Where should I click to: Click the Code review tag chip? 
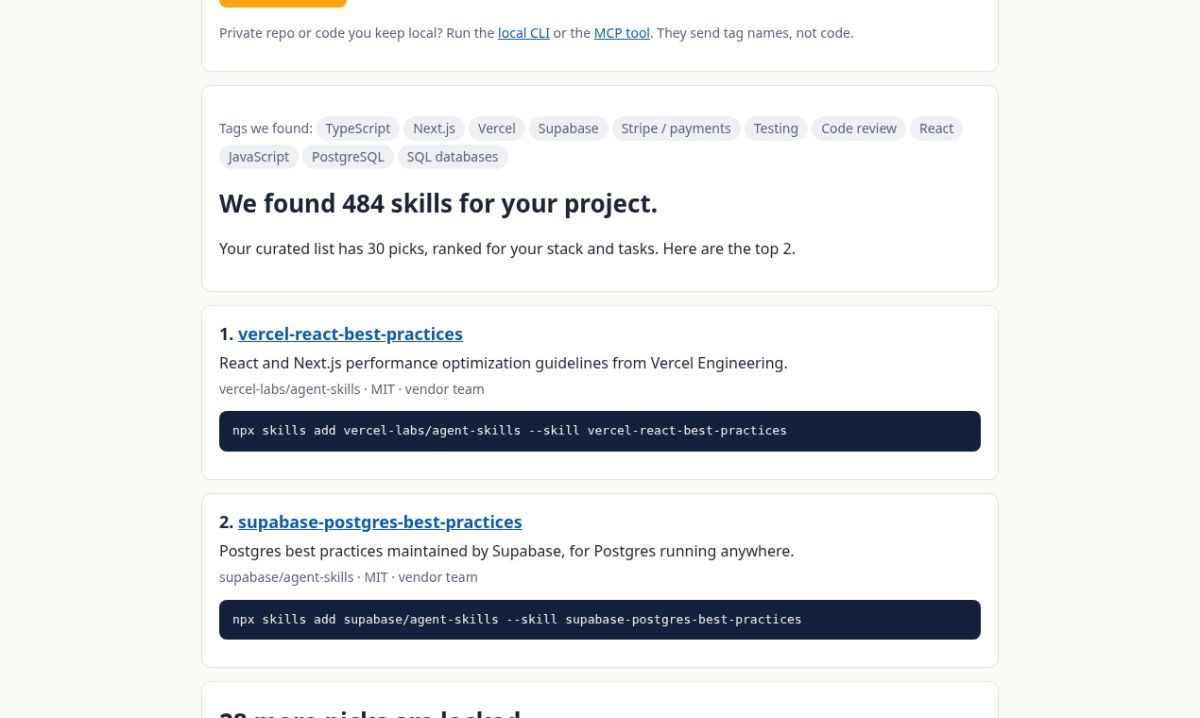tap(859, 128)
